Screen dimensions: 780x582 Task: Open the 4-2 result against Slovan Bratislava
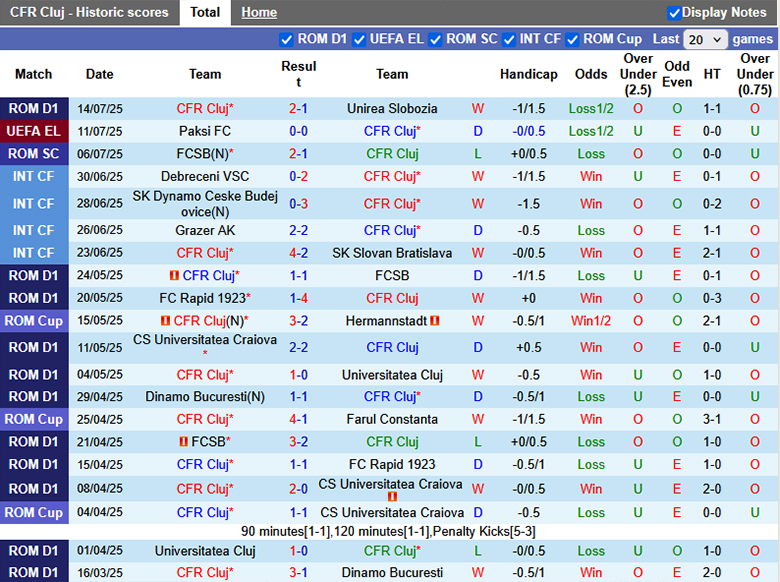(298, 253)
